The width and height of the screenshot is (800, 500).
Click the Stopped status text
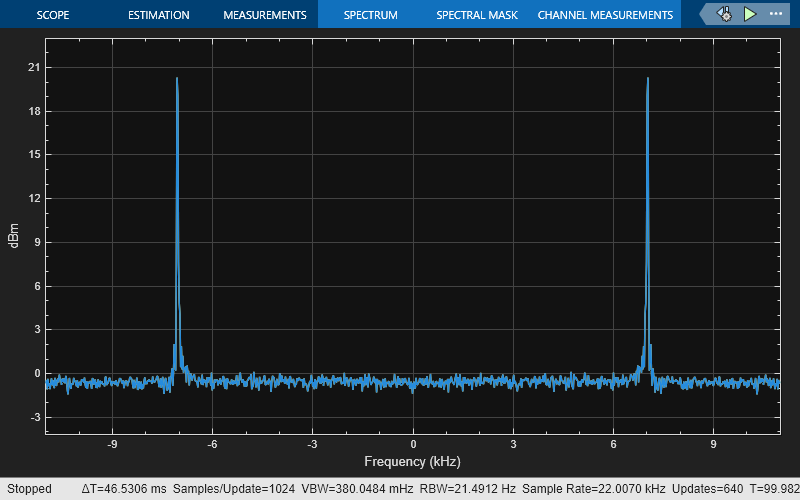(x=29, y=489)
